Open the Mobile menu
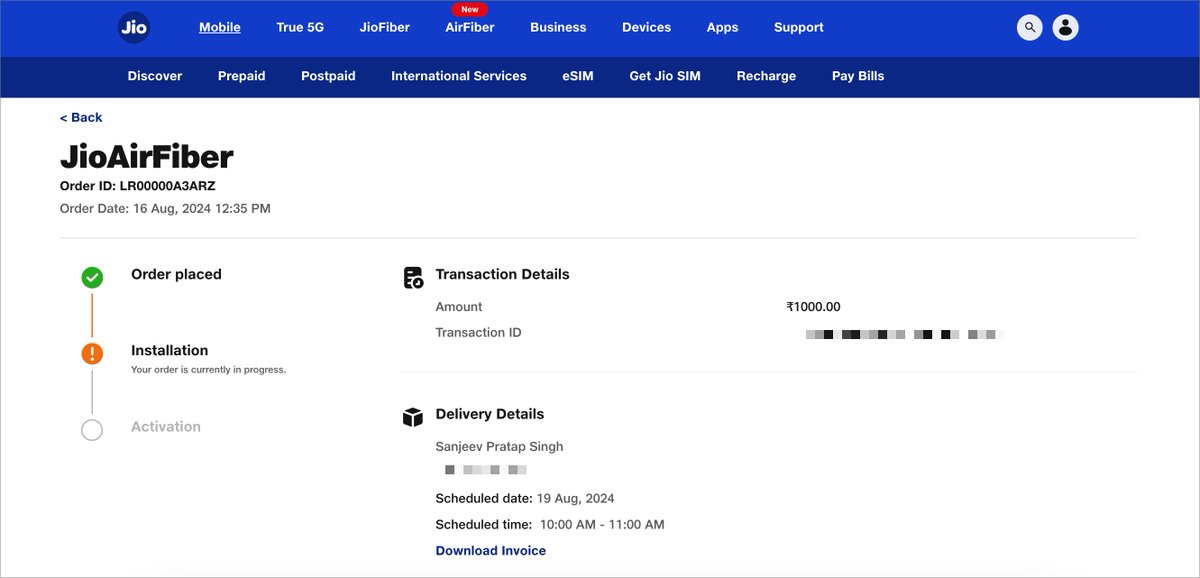 pos(220,27)
